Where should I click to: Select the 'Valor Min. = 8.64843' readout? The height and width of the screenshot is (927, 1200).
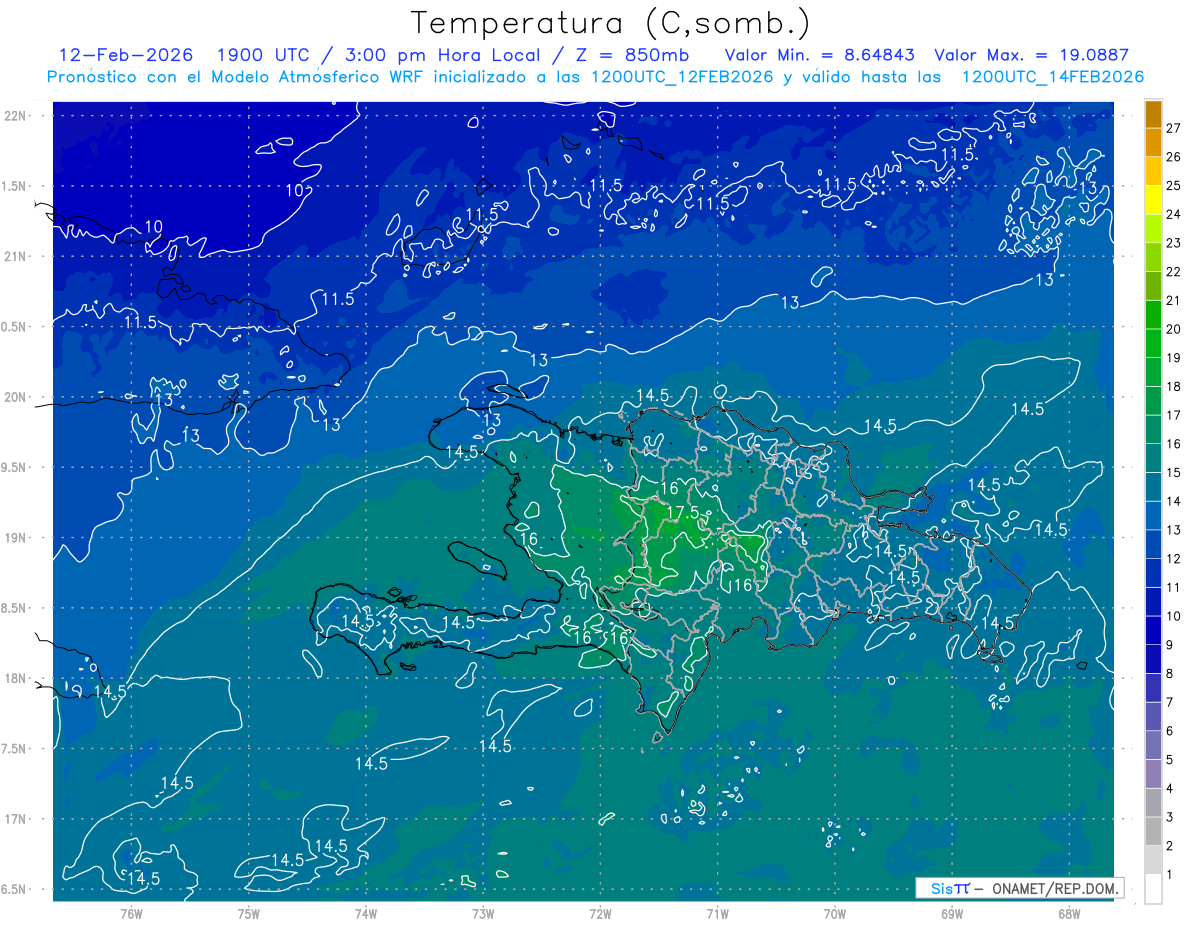(x=820, y=55)
